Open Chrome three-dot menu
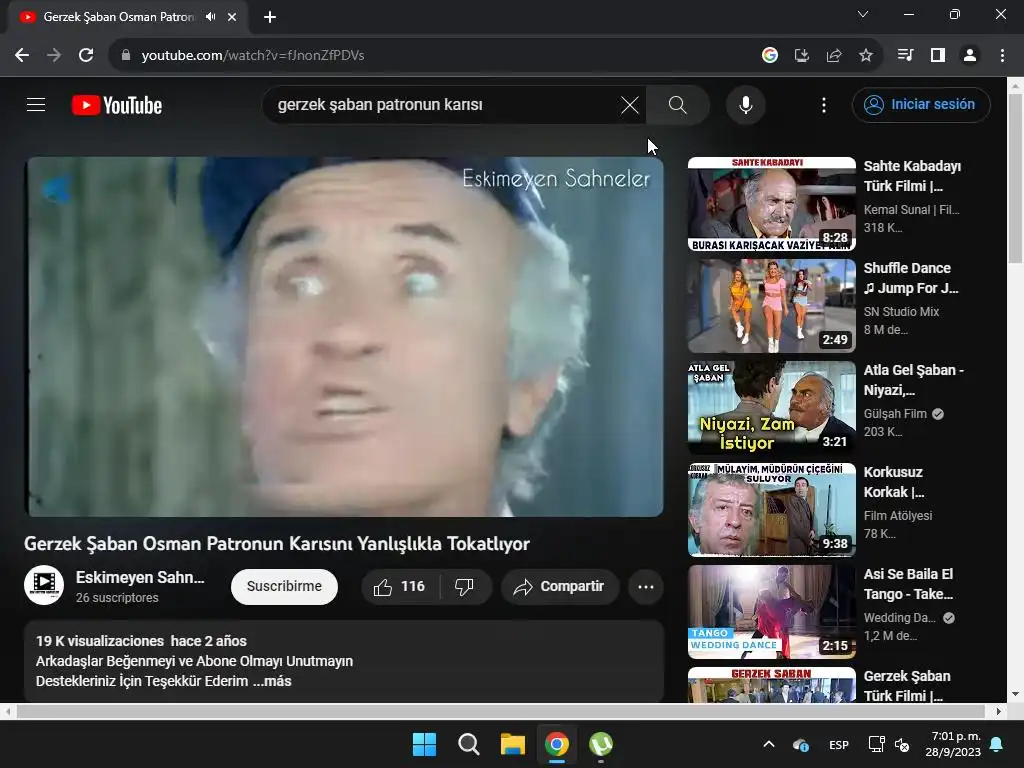 point(1002,56)
